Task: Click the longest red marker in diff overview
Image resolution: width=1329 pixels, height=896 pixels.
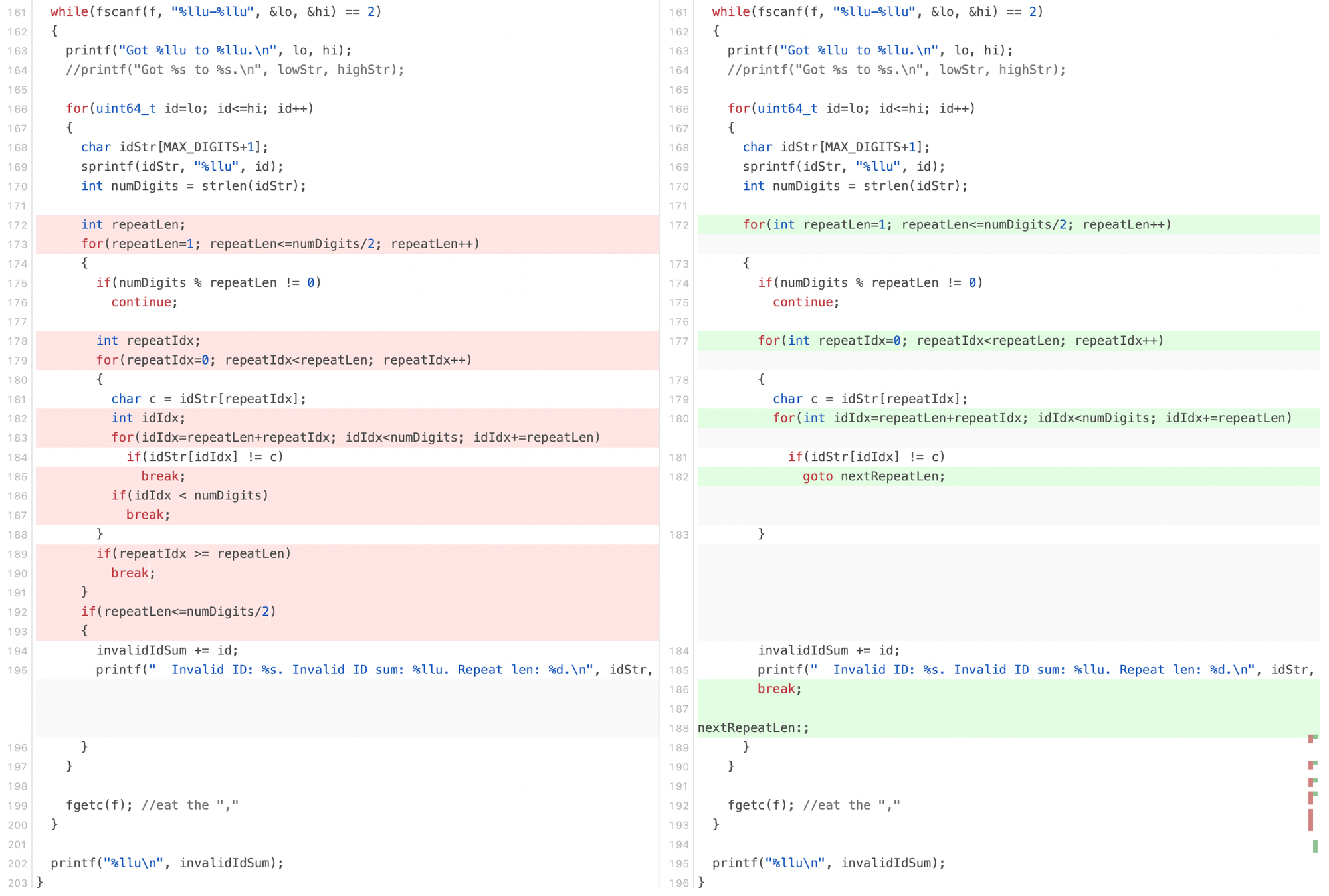Action: coord(1310,820)
